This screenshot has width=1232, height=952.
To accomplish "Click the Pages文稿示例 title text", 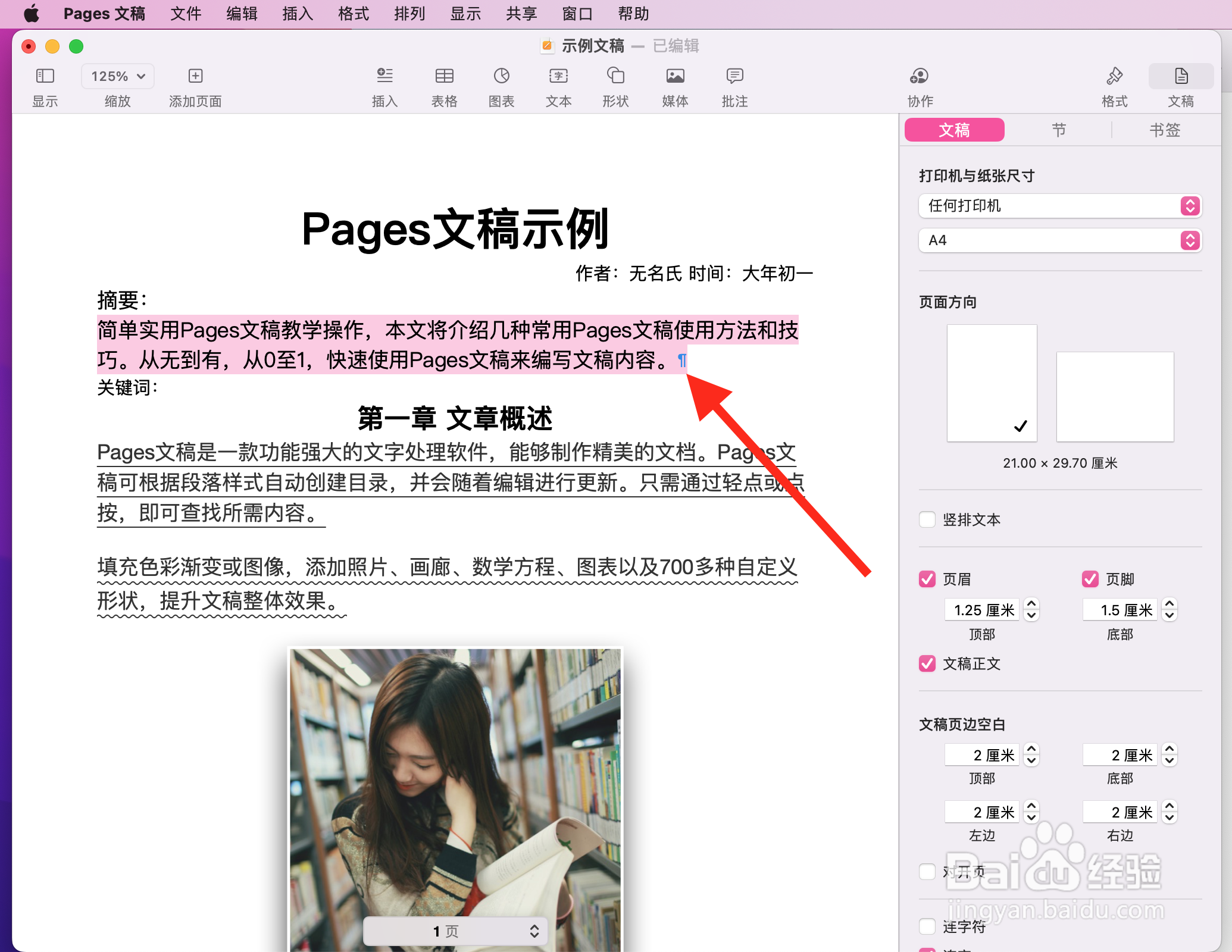I will (455, 229).
